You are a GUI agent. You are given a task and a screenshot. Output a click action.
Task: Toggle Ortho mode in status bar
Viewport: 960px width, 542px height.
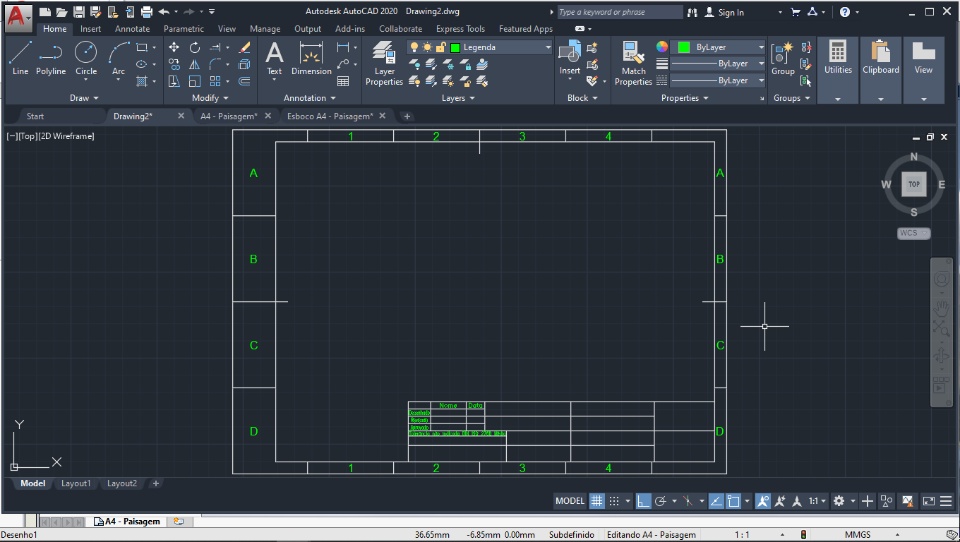coord(643,501)
